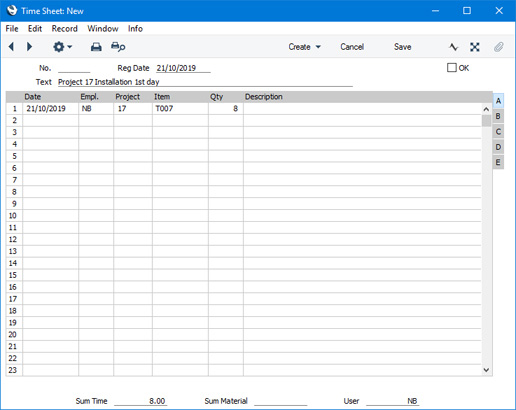Click the link manager cross-arrows icon
Image resolution: width=516 pixels, height=410 pixels.
tap(475, 47)
